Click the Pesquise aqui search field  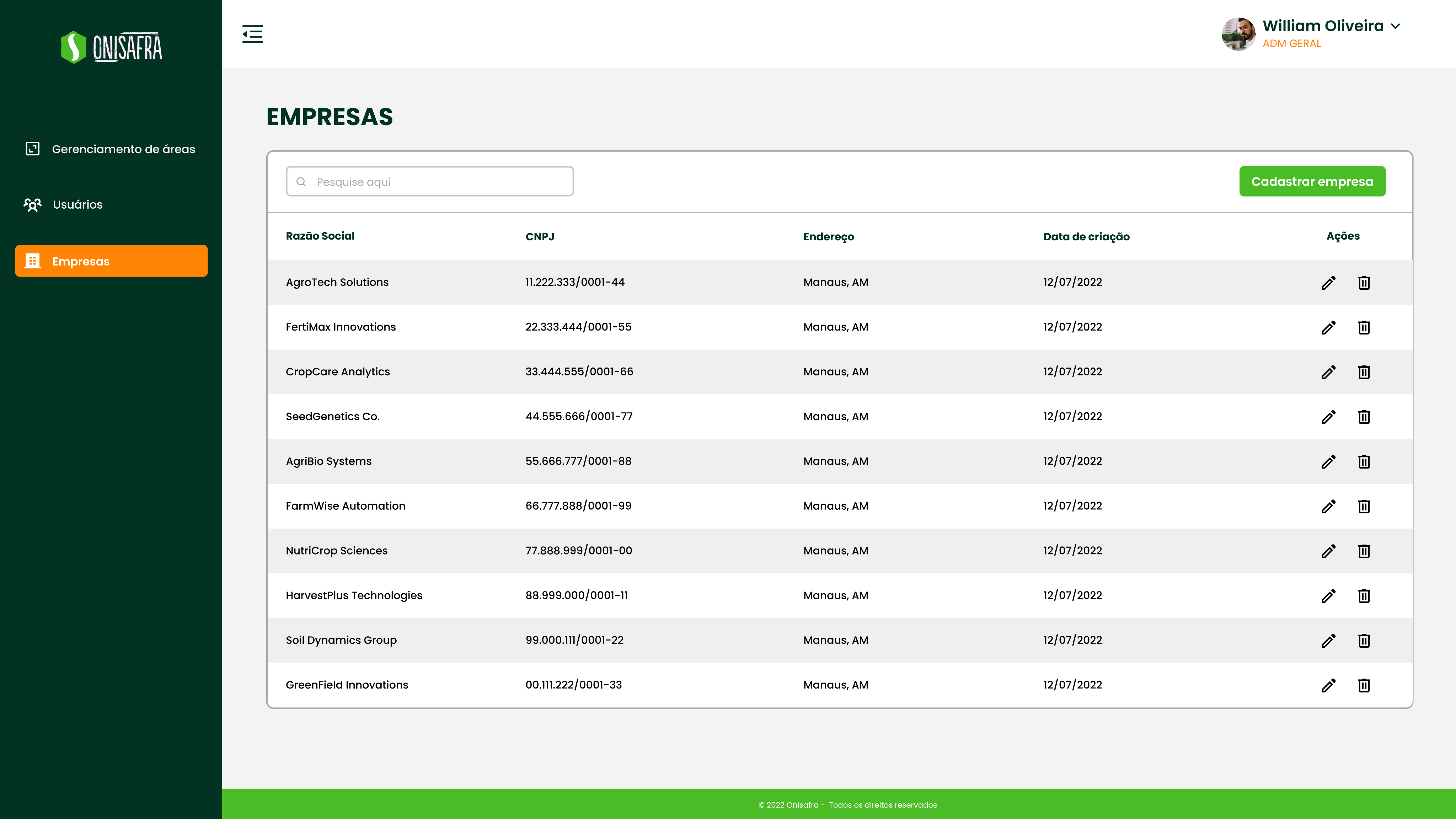(x=429, y=181)
